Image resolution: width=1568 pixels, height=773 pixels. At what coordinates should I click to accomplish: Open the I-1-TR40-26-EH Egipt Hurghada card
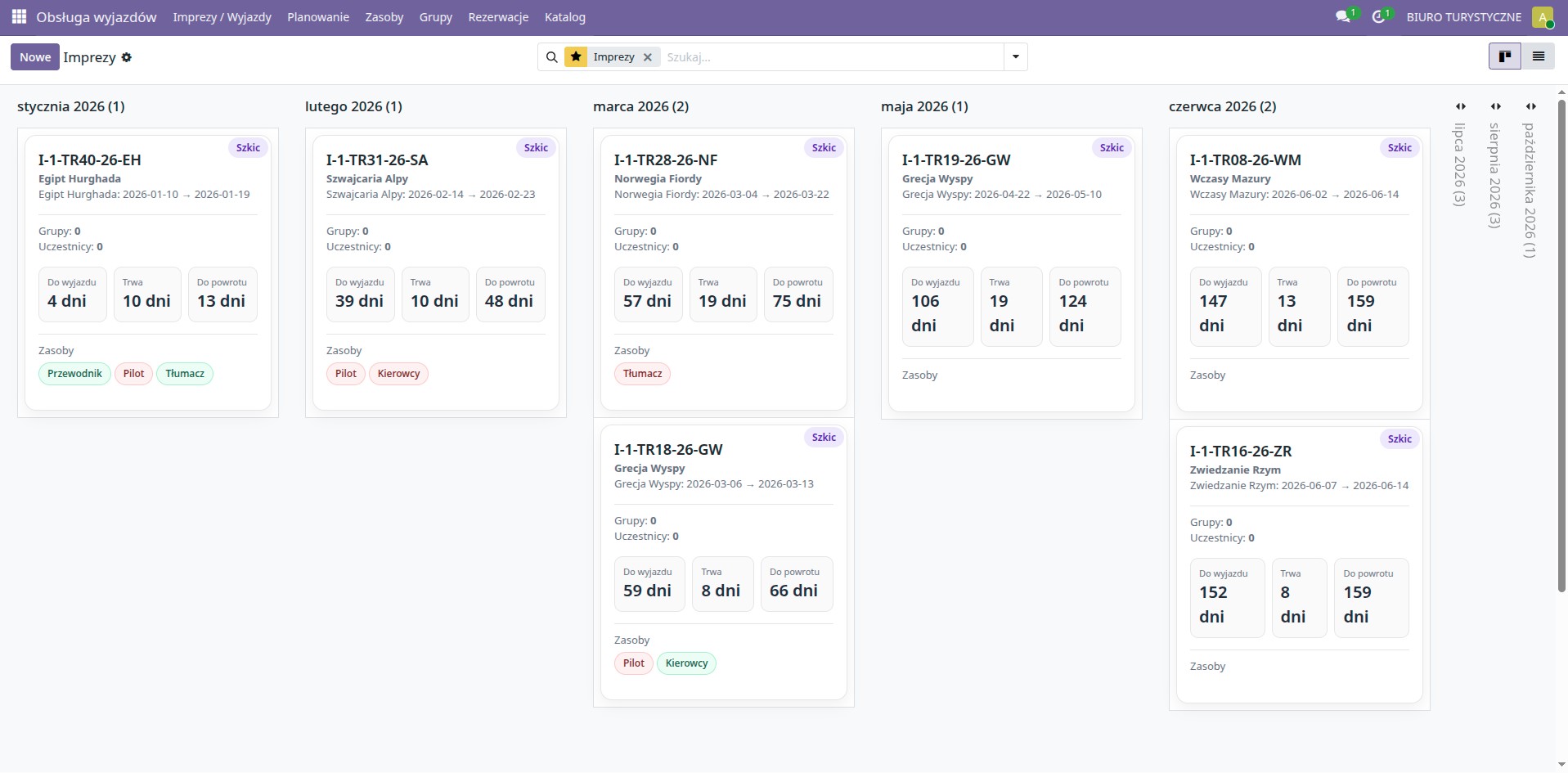click(x=90, y=160)
